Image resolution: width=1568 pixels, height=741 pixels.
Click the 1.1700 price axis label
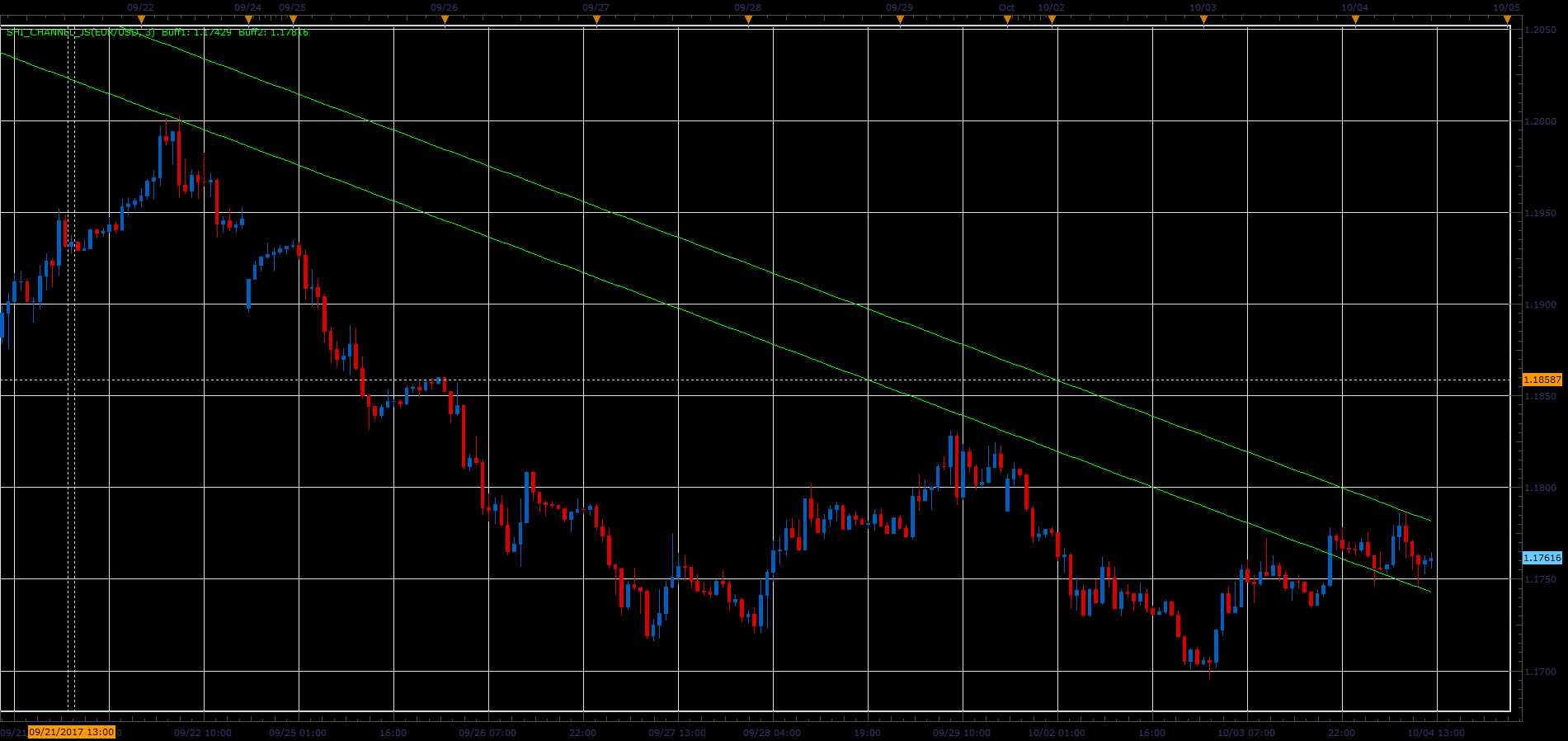[x=1541, y=672]
